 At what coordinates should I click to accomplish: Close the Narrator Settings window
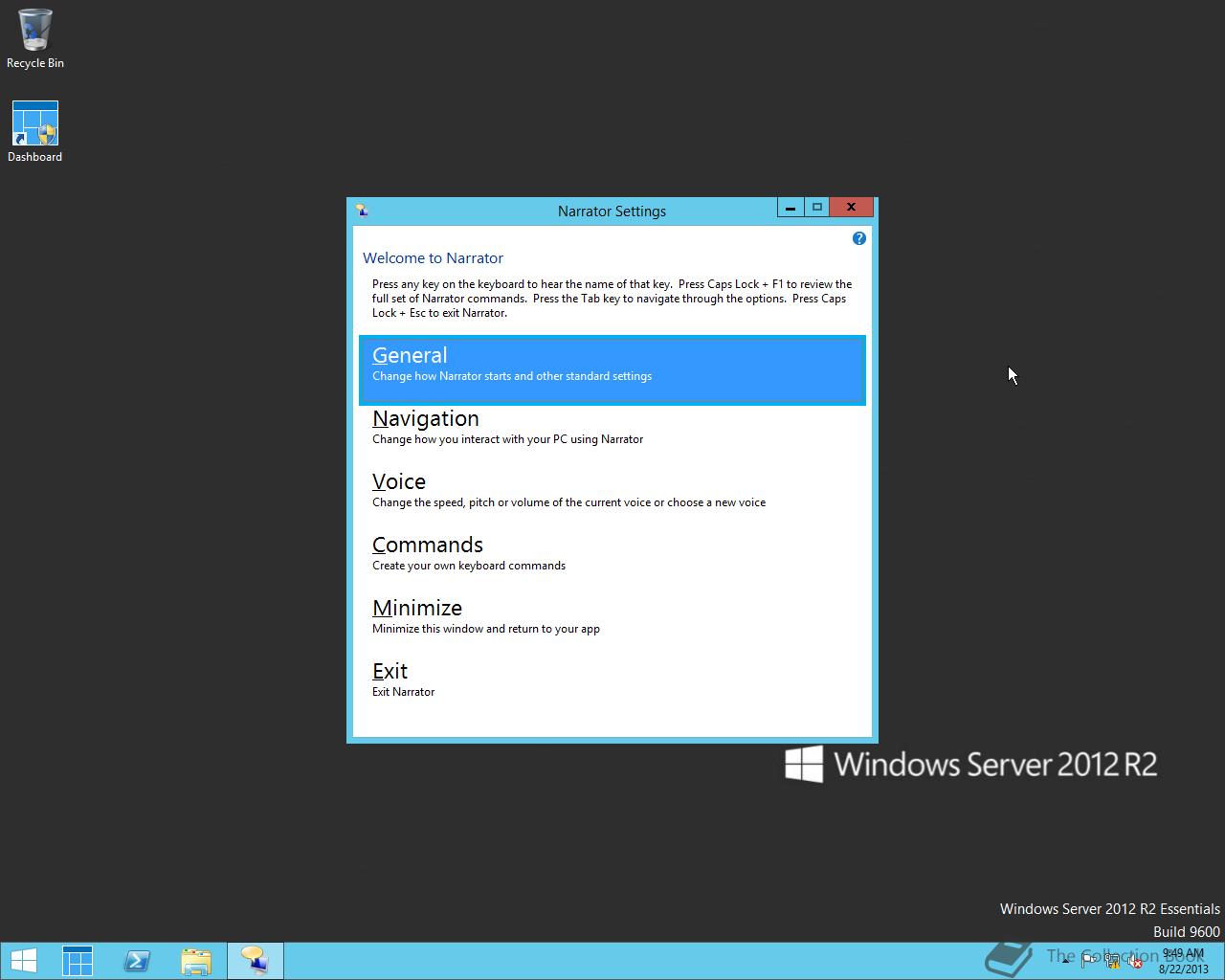click(851, 208)
